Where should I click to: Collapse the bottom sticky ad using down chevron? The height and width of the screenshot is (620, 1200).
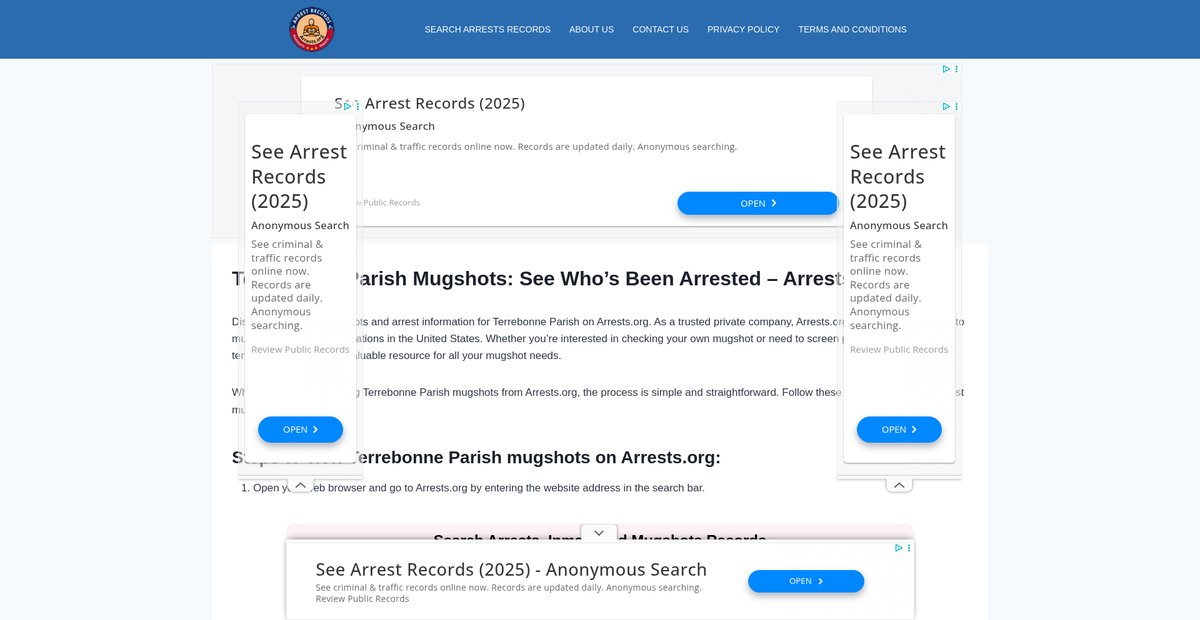tap(599, 533)
